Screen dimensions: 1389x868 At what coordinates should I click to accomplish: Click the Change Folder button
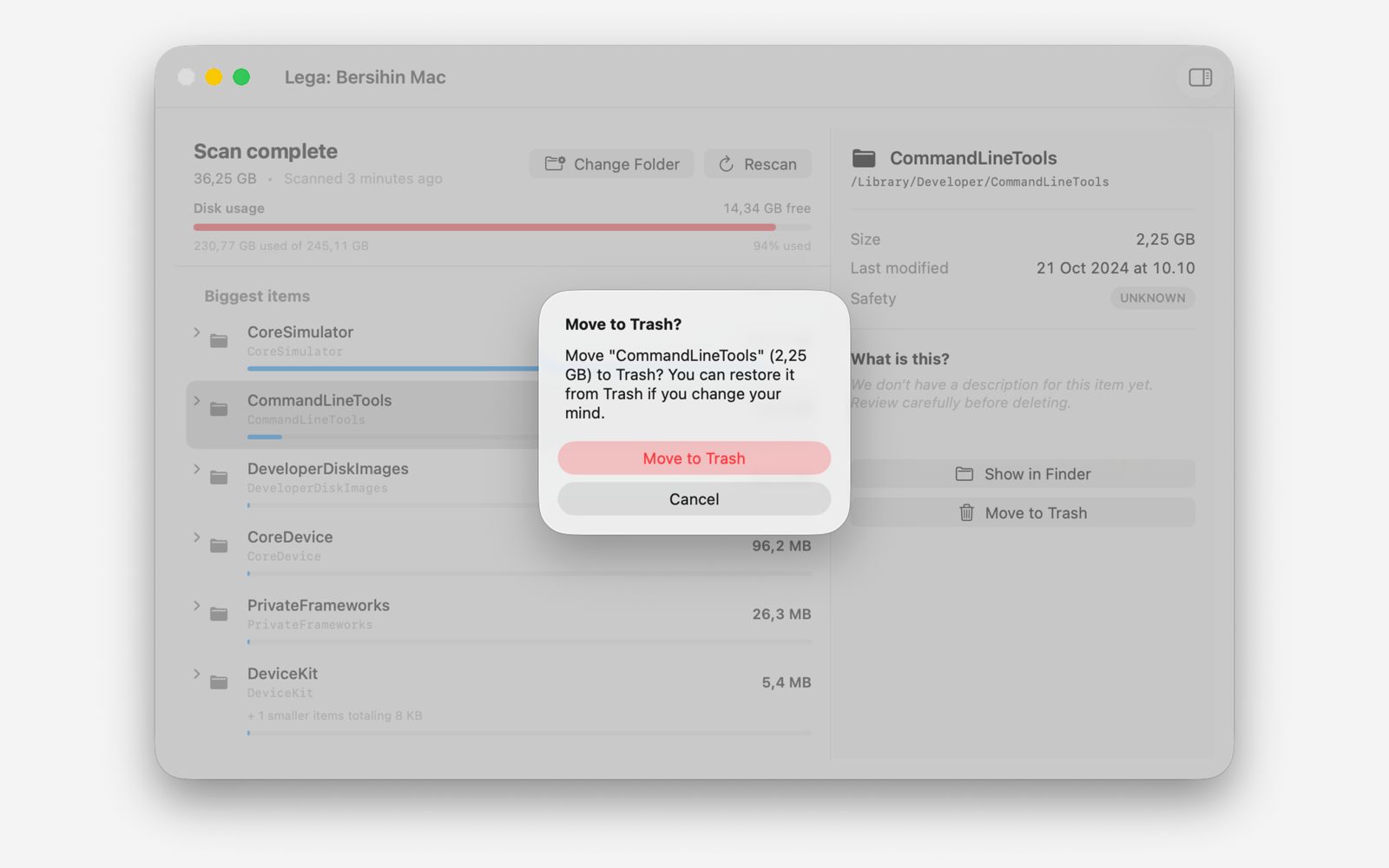tap(612, 164)
